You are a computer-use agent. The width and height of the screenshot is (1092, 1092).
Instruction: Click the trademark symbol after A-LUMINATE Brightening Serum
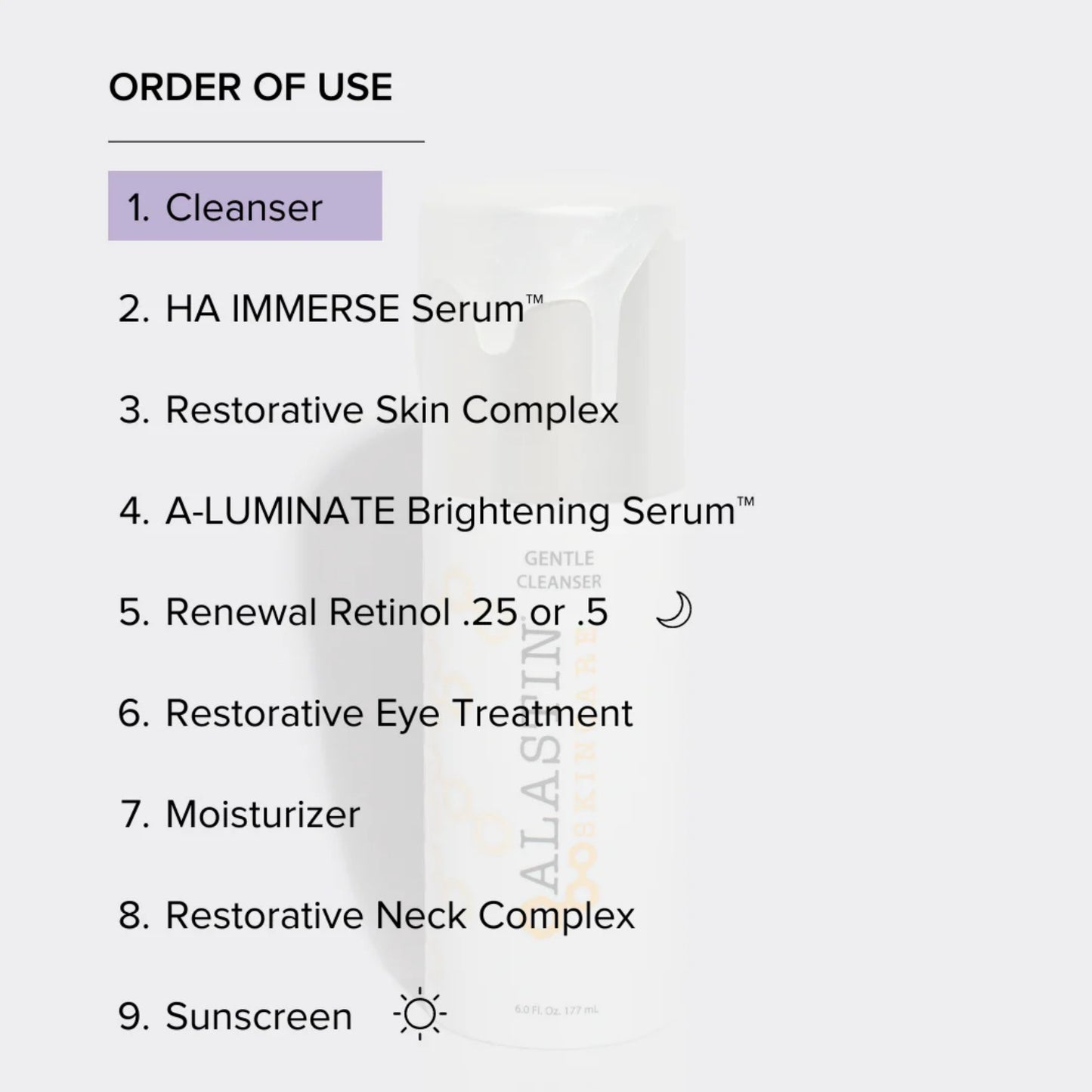[745, 500]
